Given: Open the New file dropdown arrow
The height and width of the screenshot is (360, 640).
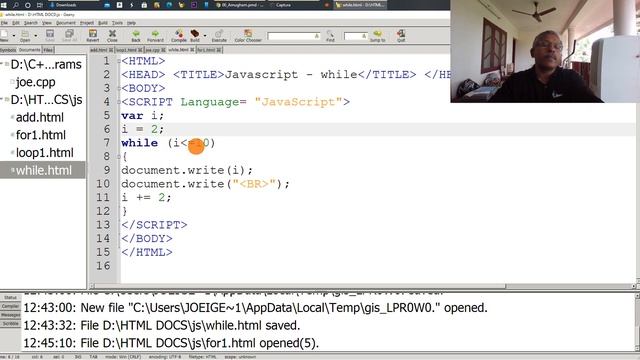Looking at the screenshot, I should [x=14, y=36].
